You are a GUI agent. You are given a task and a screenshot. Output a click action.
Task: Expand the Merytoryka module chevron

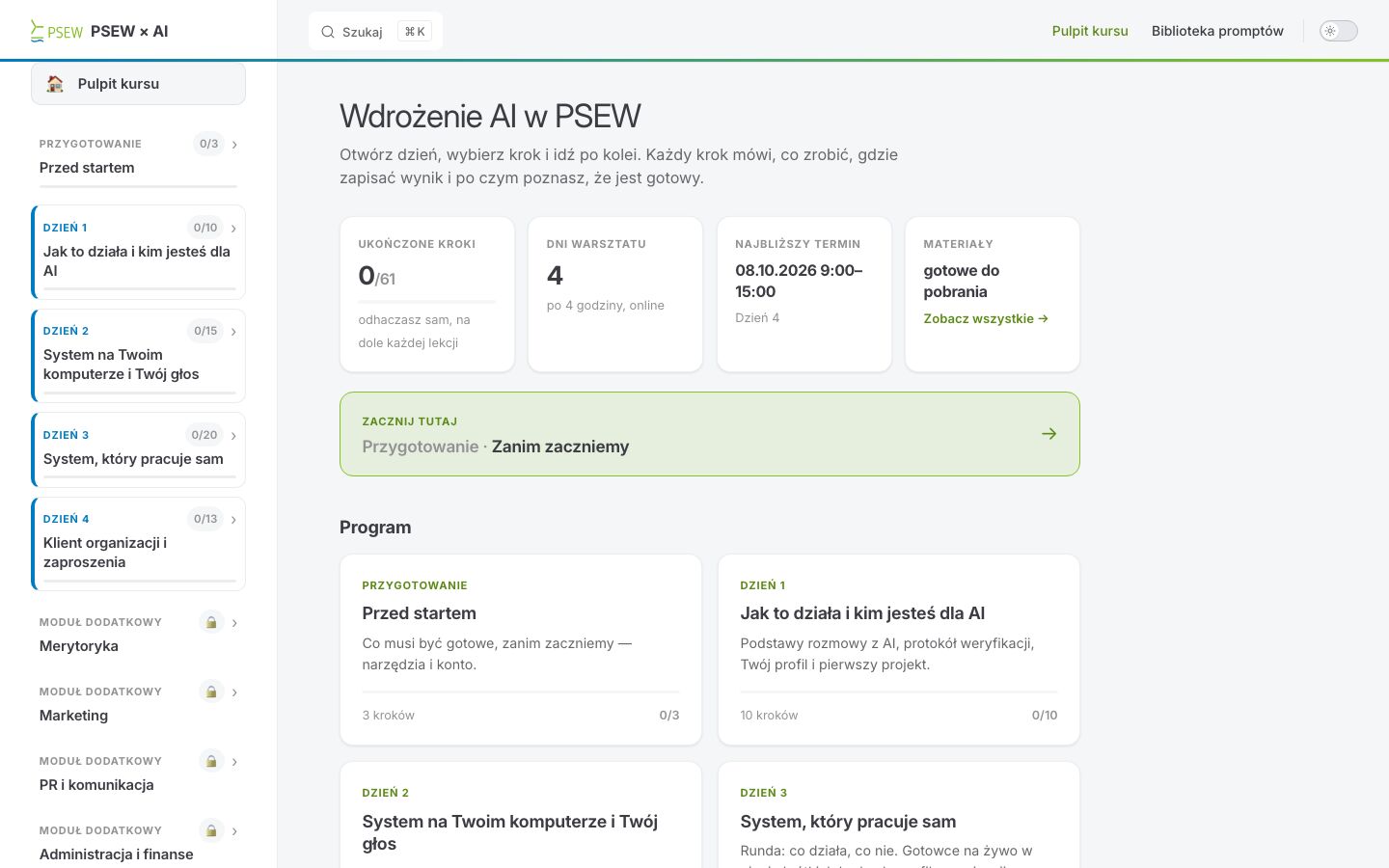pos(234,623)
